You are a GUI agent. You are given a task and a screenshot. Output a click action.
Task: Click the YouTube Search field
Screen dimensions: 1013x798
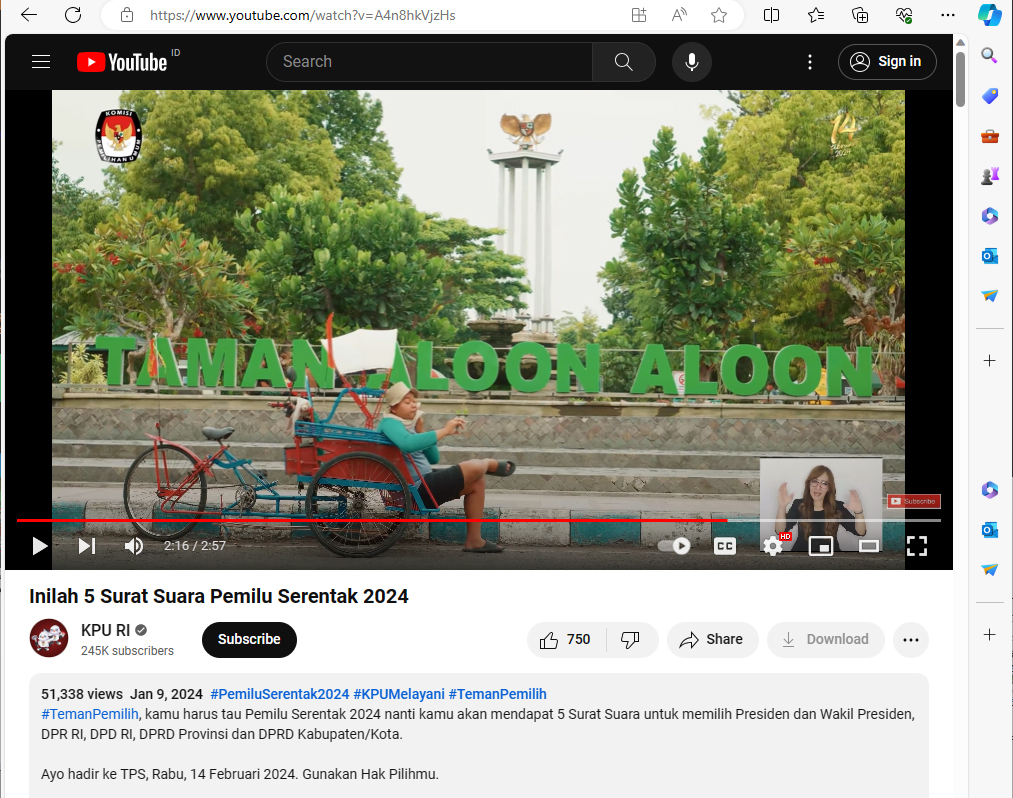[x=429, y=61]
